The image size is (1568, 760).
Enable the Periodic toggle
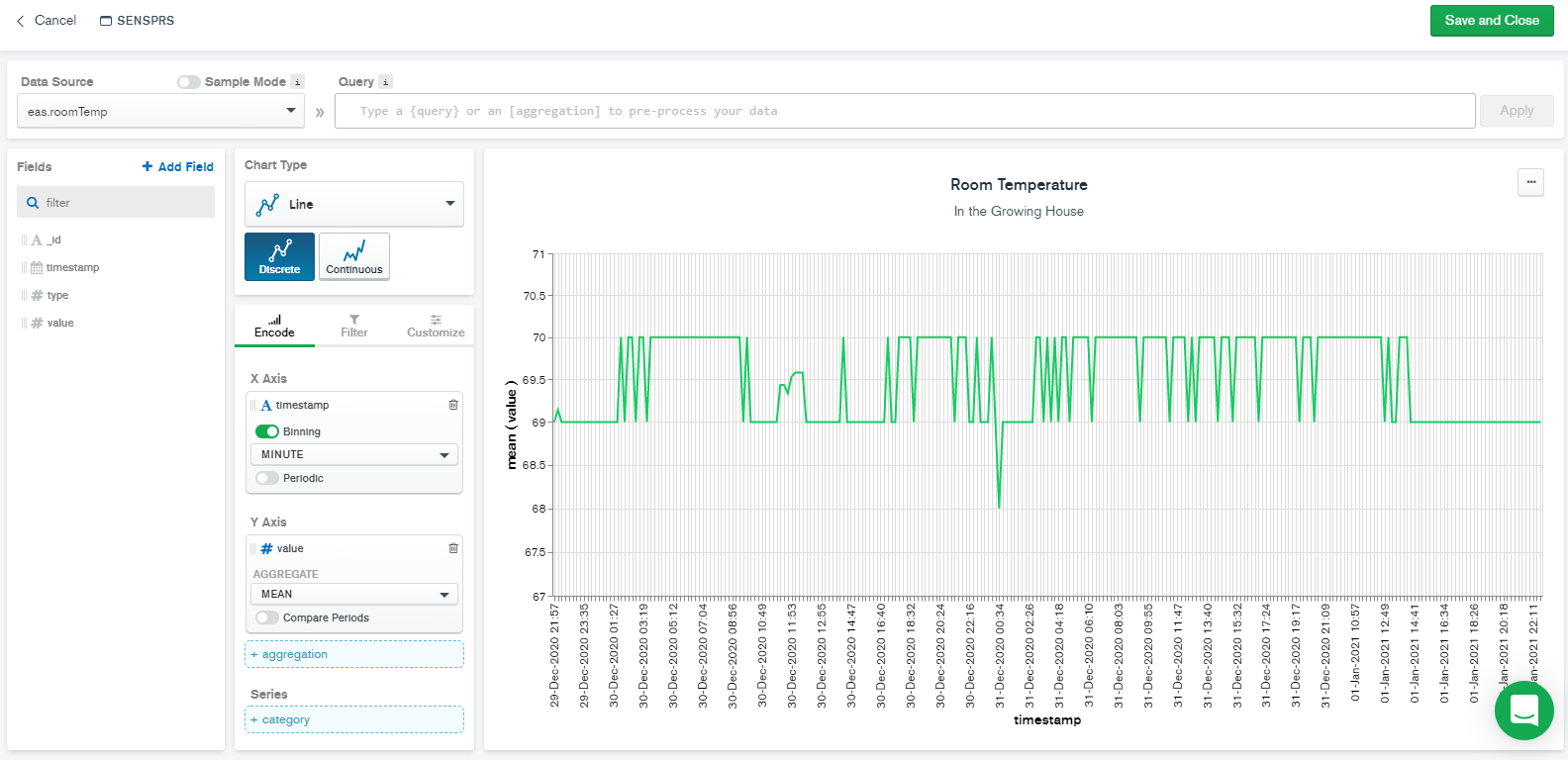coord(267,478)
